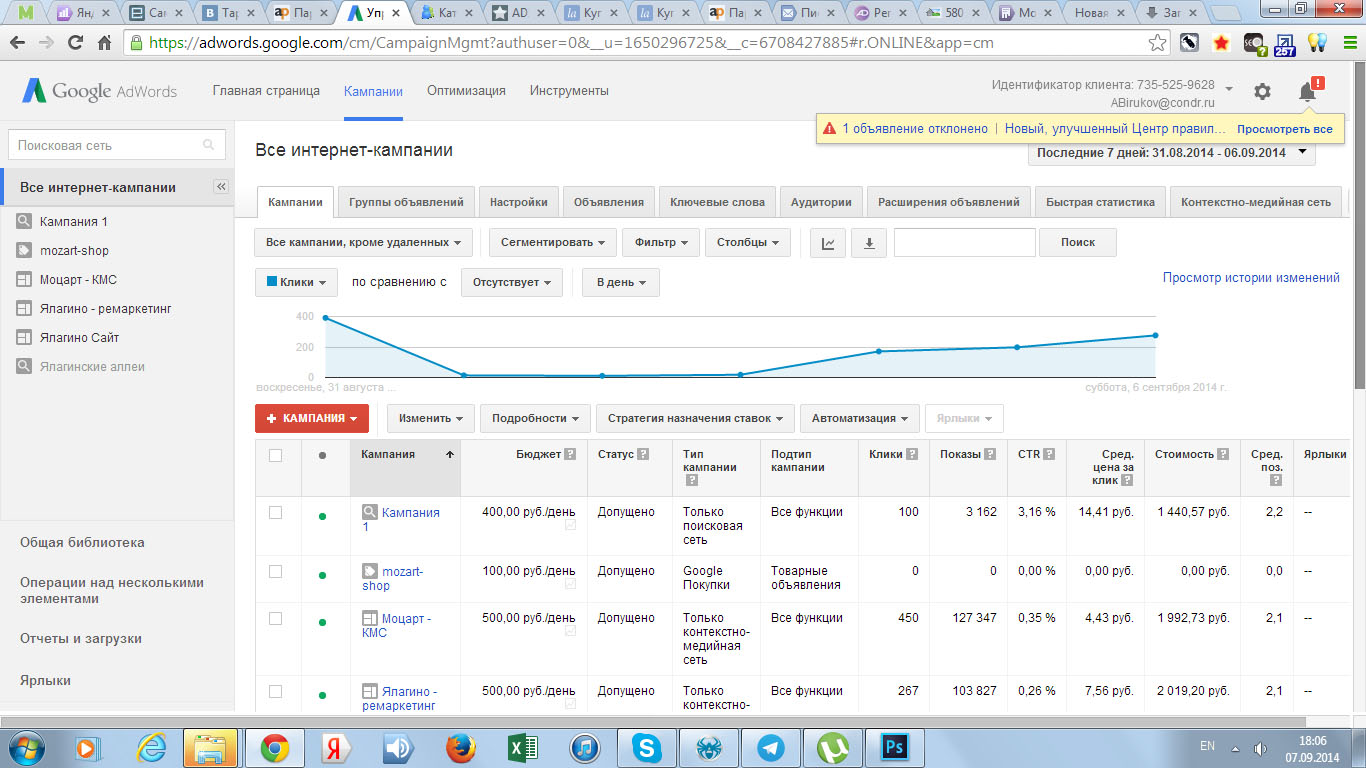Open the Инструменты top menu
This screenshot has width=1366, height=768.
pos(569,91)
